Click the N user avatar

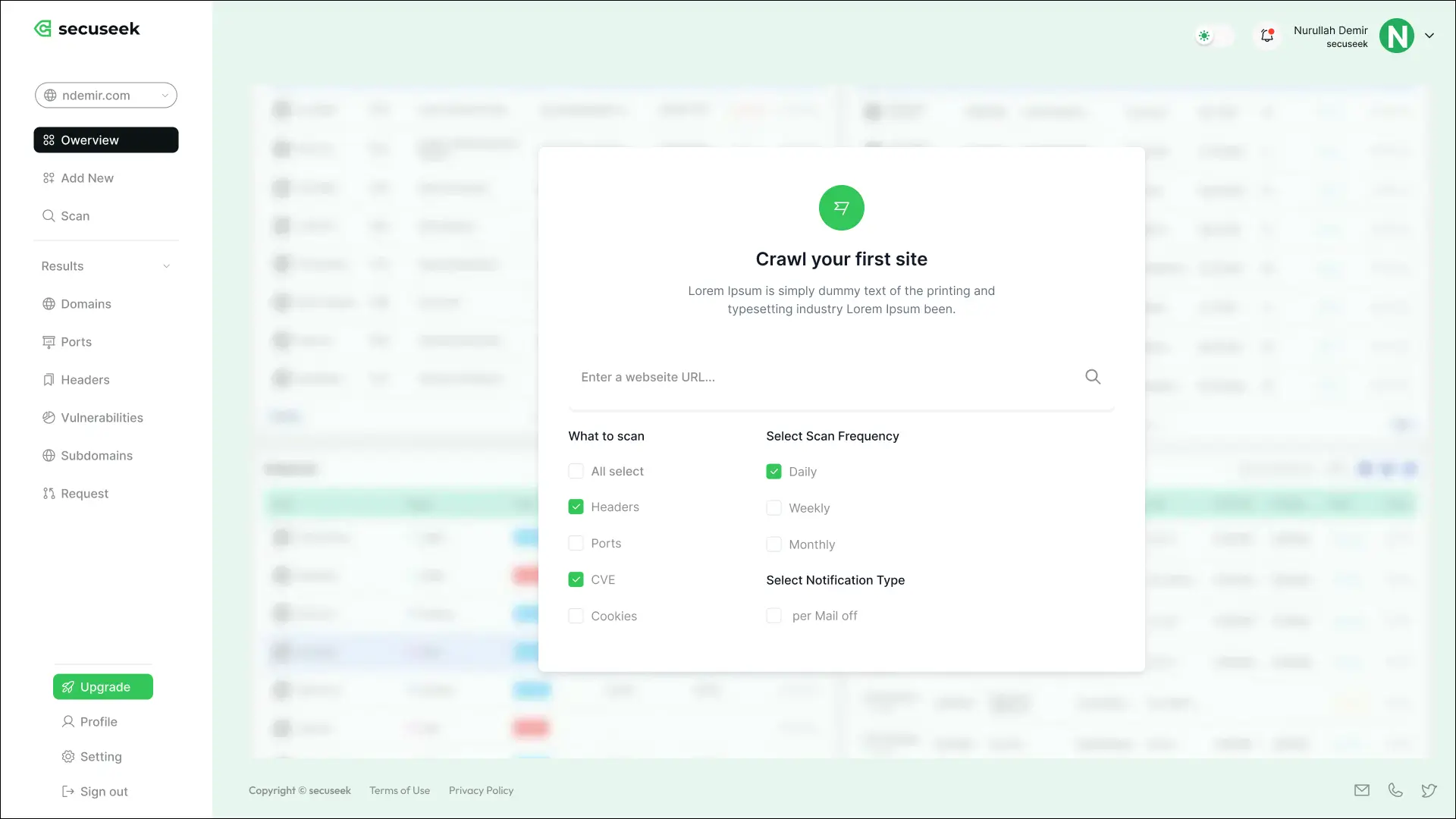[1396, 36]
